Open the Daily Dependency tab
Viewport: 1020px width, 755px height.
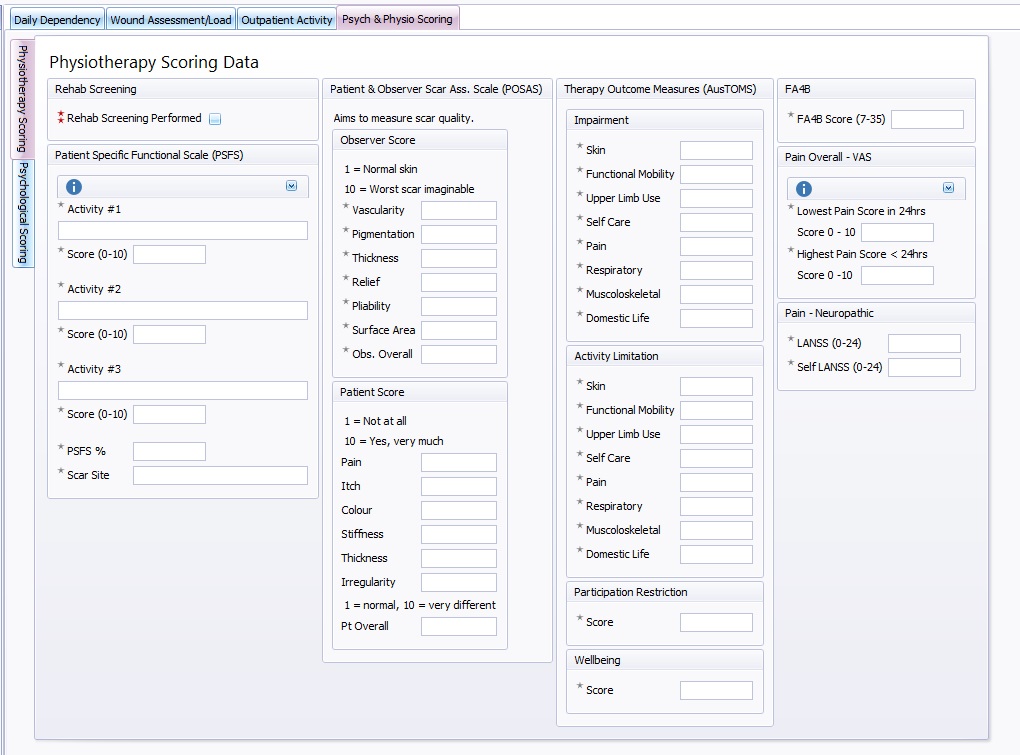click(x=57, y=19)
